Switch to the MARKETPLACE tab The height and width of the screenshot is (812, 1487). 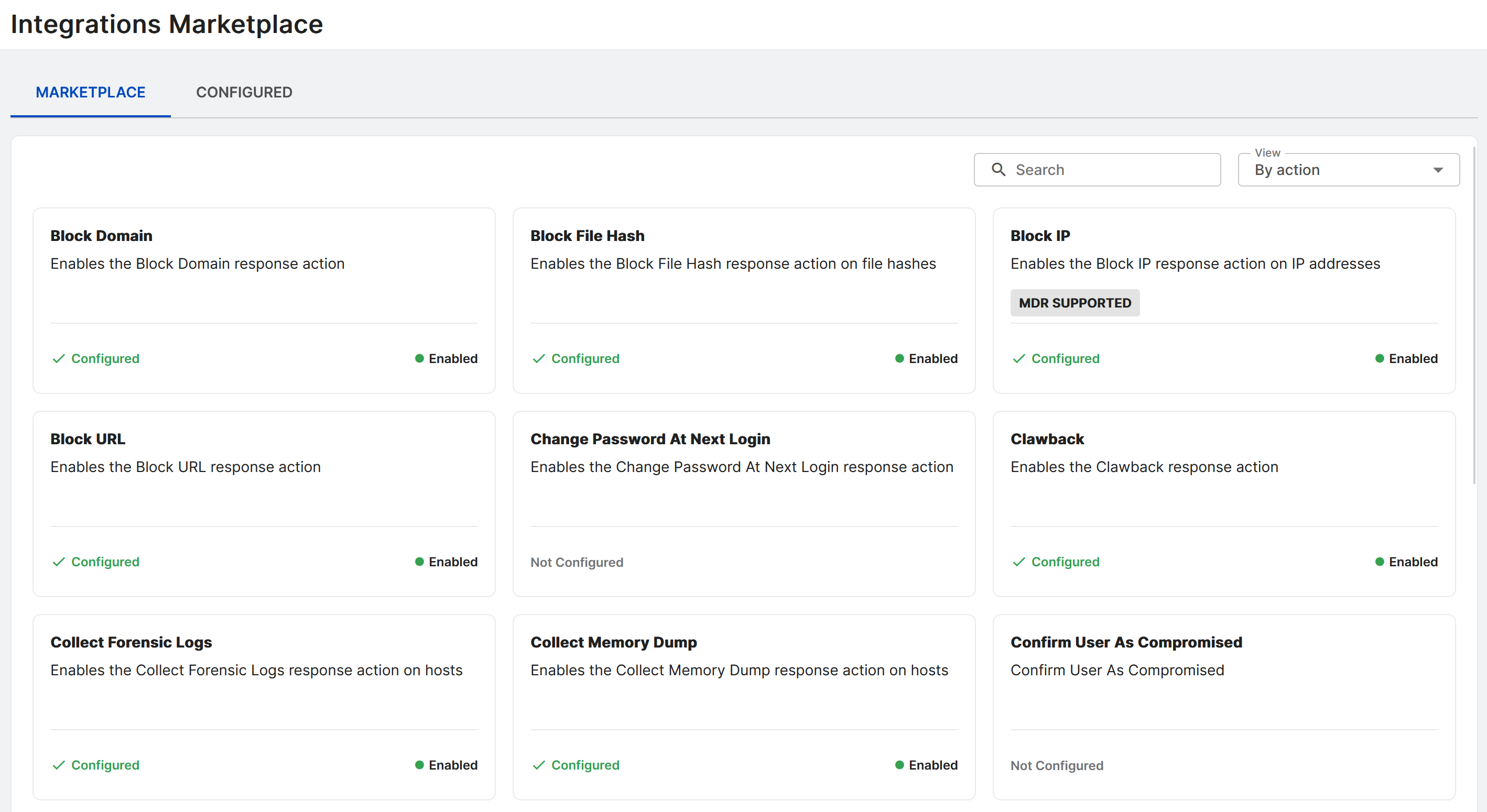tap(91, 92)
